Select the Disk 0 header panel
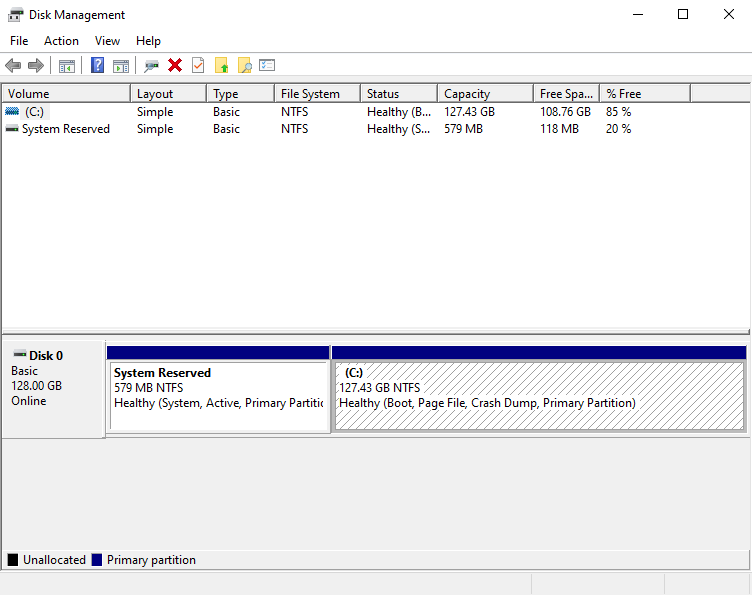752x595 pixels. (53, 388)
